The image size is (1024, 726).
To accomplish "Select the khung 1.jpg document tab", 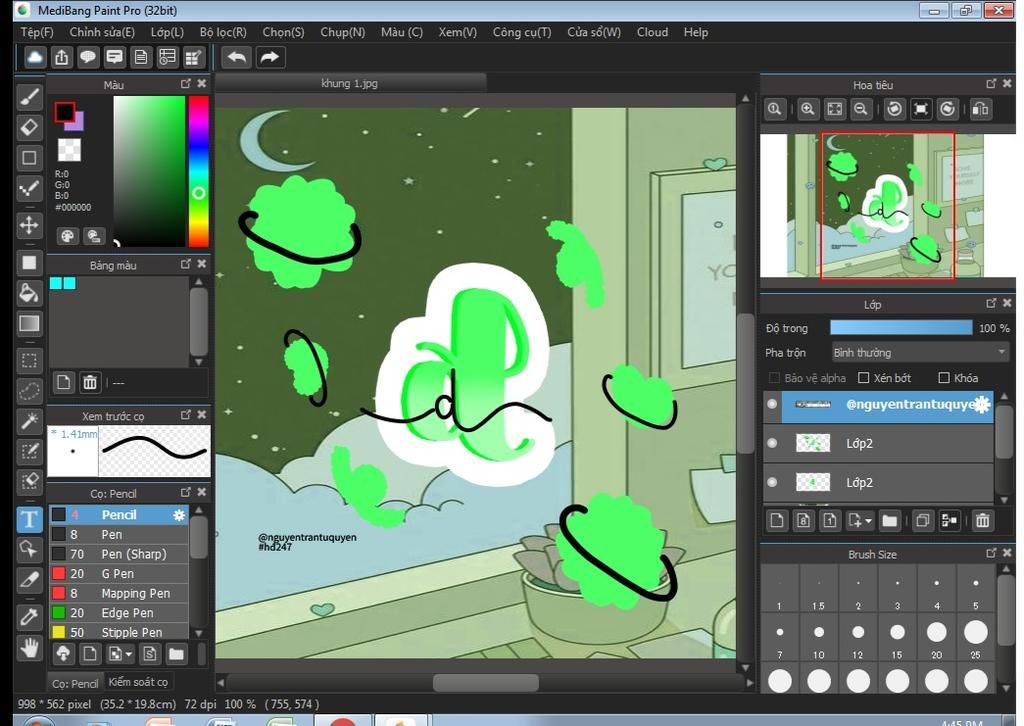I will (x=350, y=84).
